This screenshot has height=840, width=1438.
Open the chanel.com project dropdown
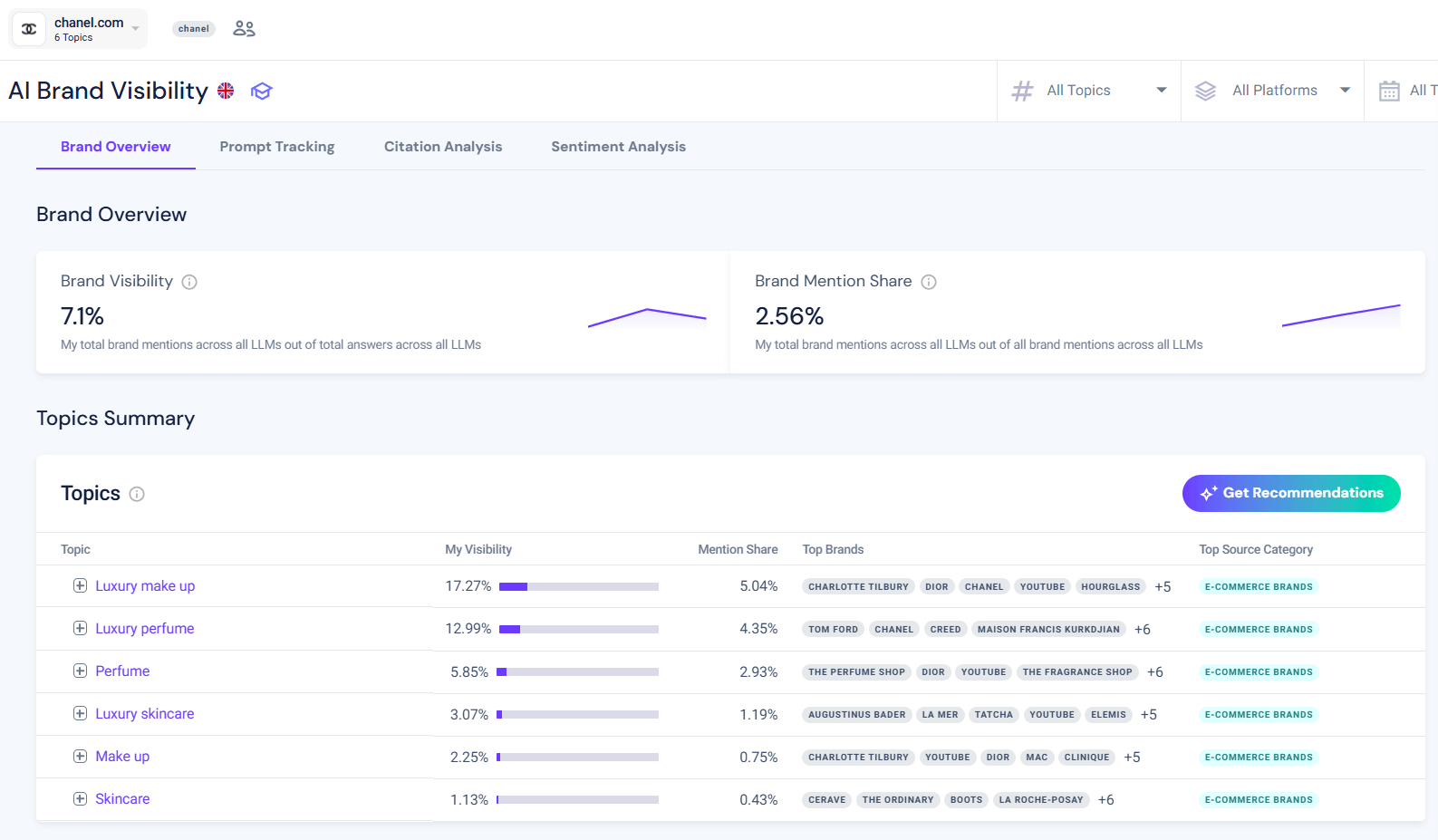[79, 29]
